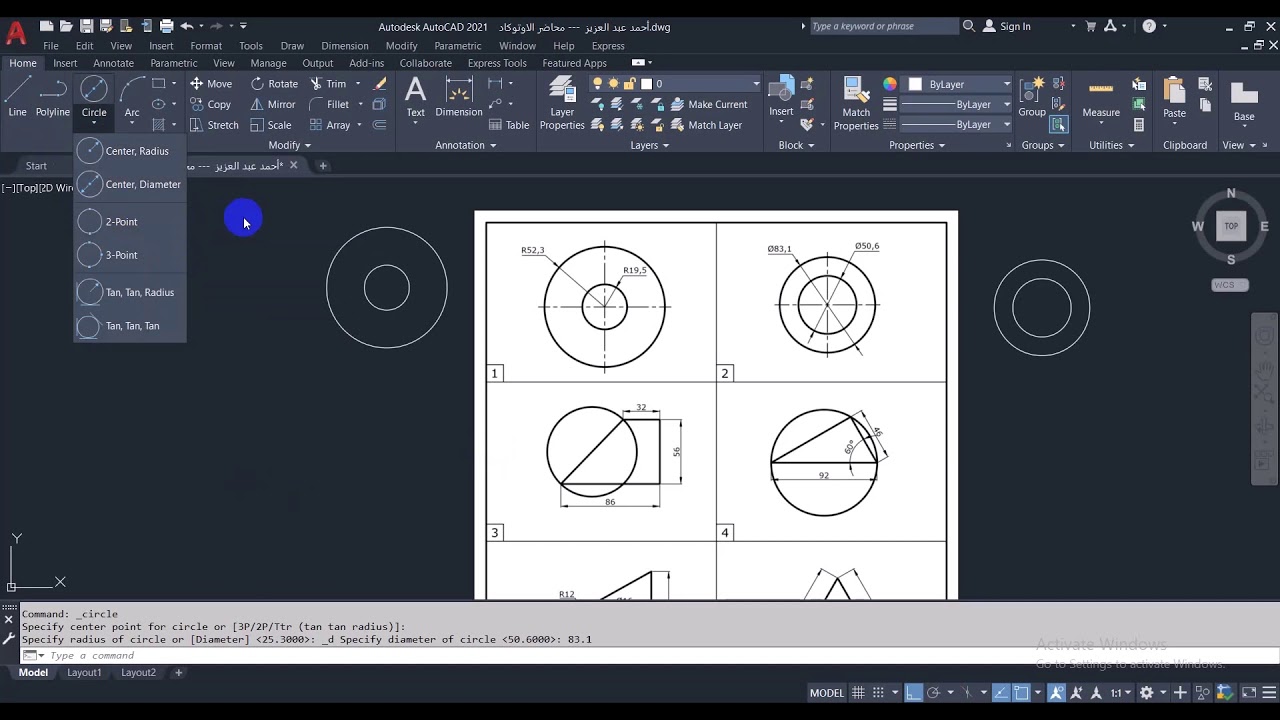Select Tan, Tan, Radius circle option
1280x720 pixels.
click(130, 292)
